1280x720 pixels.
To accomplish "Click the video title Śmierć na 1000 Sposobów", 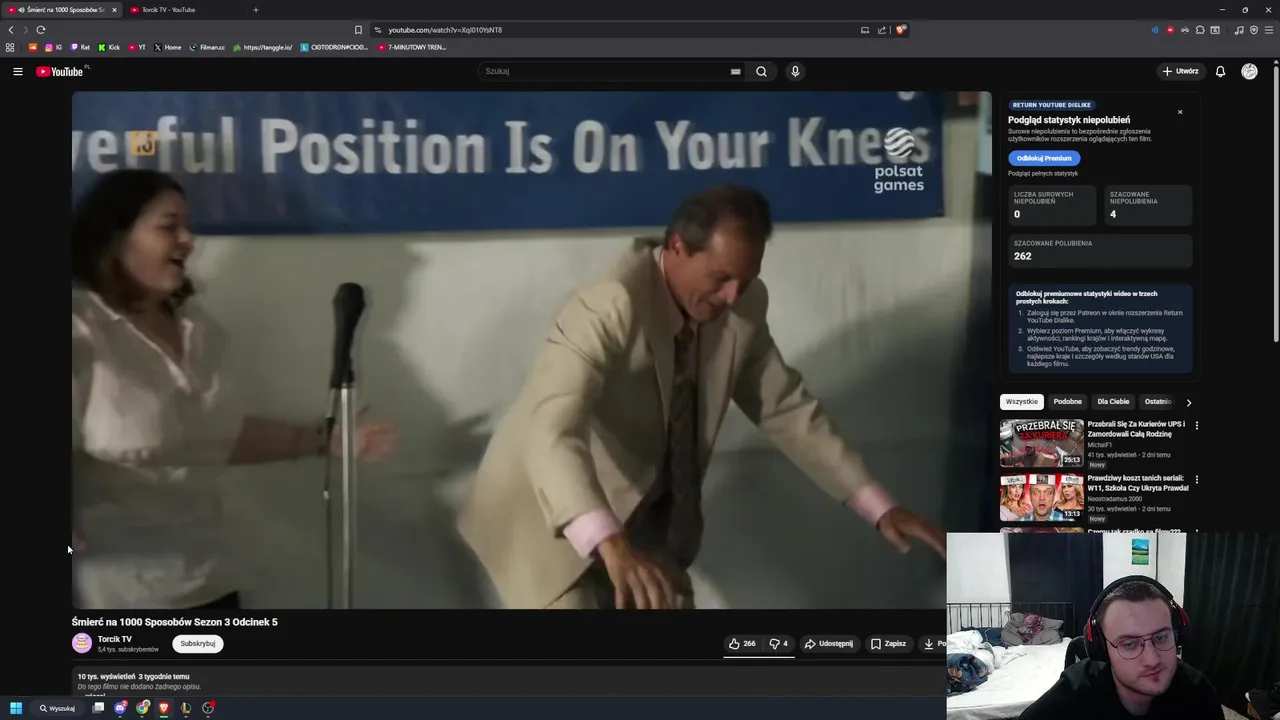I will click(x=175, y=622).
